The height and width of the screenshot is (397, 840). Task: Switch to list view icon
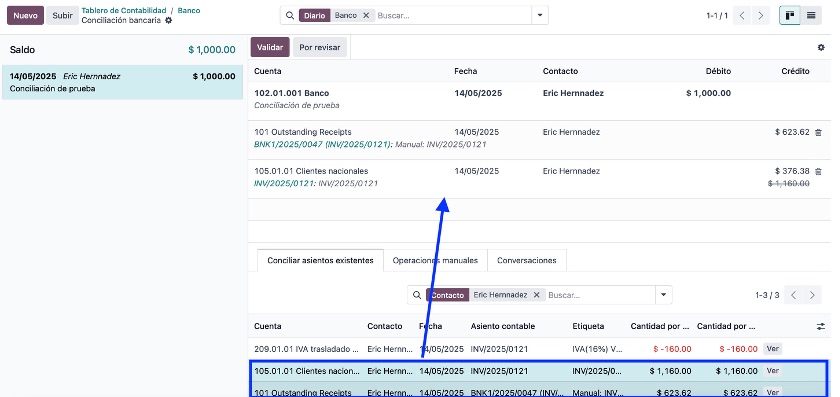811,16
